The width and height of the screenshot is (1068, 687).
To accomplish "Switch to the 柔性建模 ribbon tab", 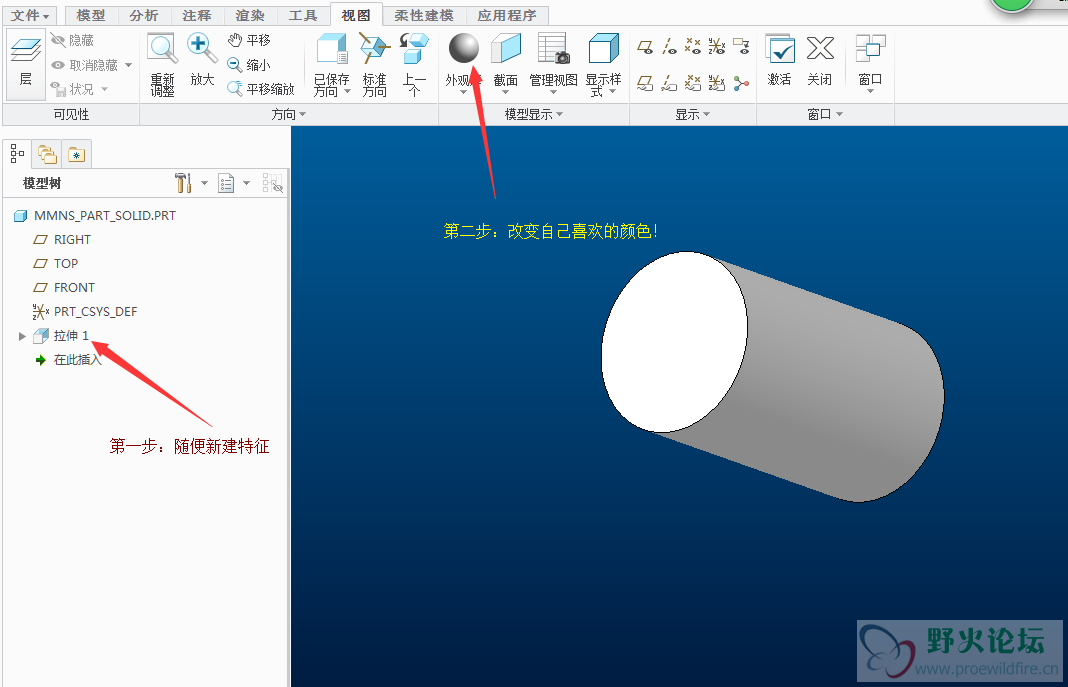I will point(424,15).
